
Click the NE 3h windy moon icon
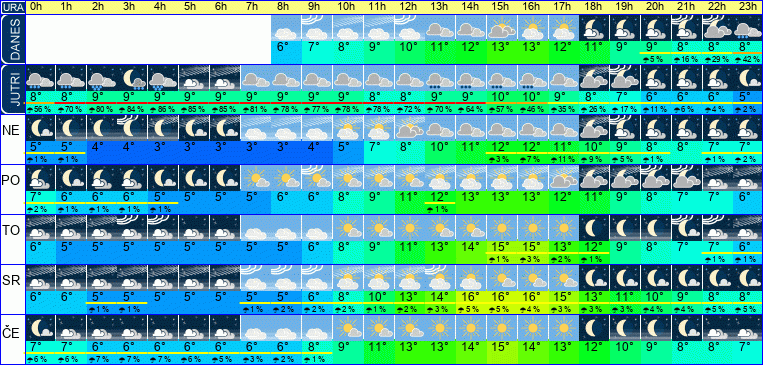[x=132, y=128]
